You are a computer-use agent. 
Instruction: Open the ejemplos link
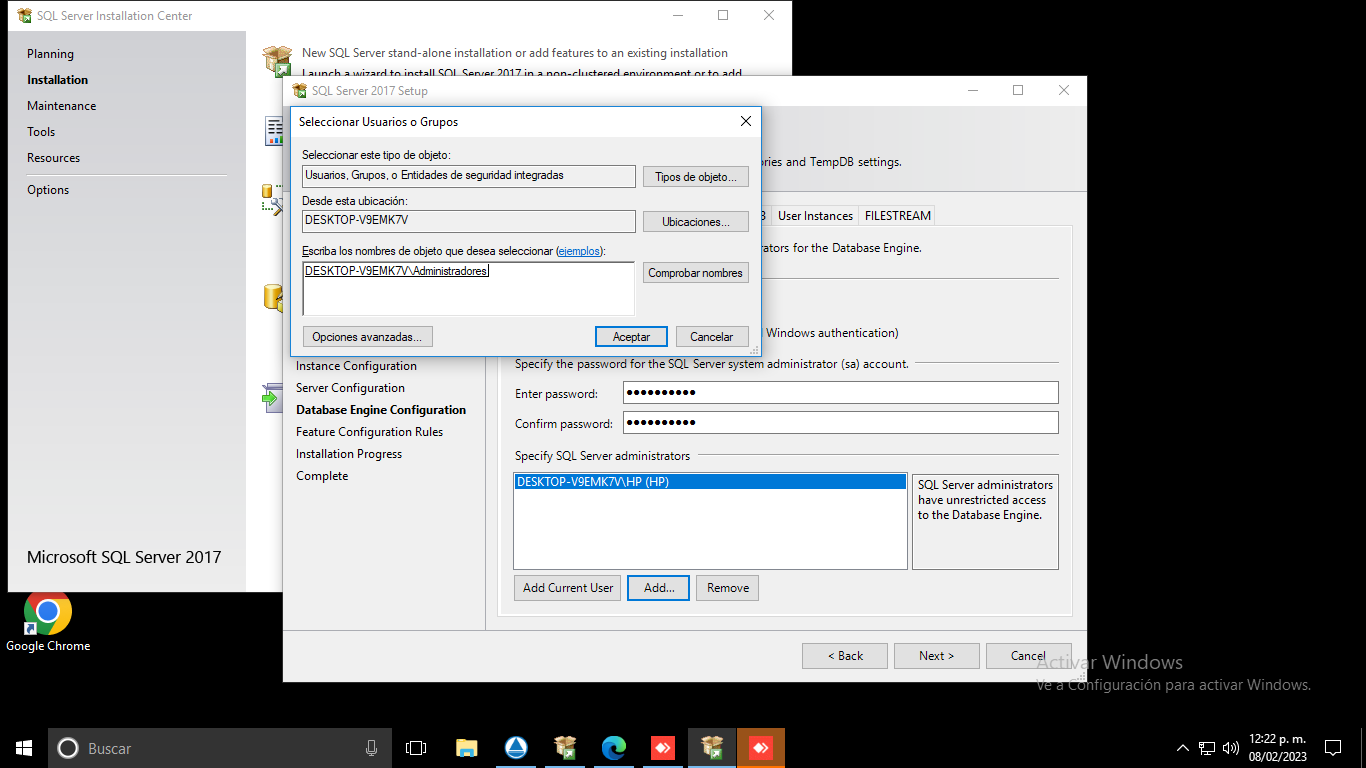pos(579,251)
